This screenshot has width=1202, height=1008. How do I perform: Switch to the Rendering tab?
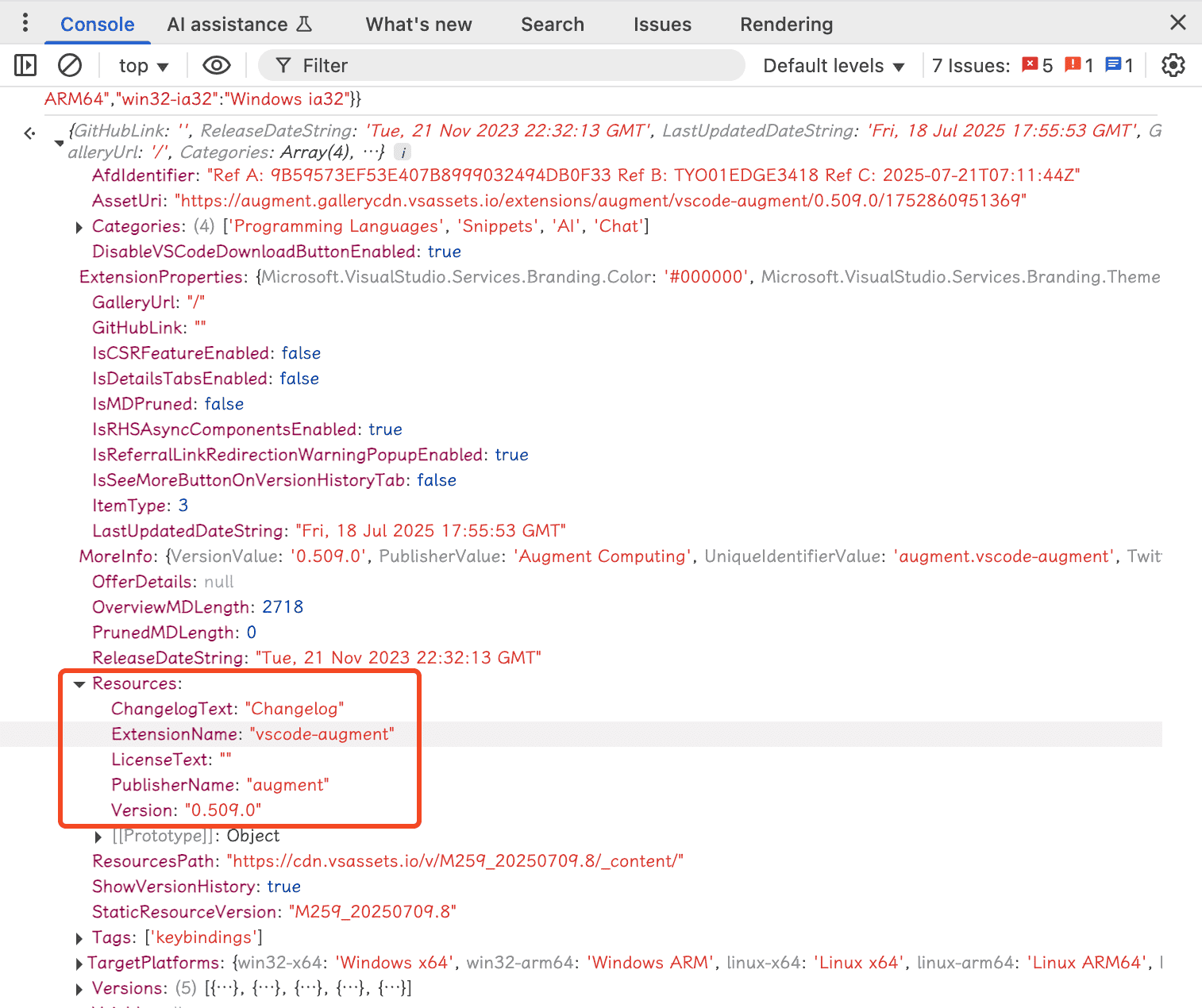point(786,25)
